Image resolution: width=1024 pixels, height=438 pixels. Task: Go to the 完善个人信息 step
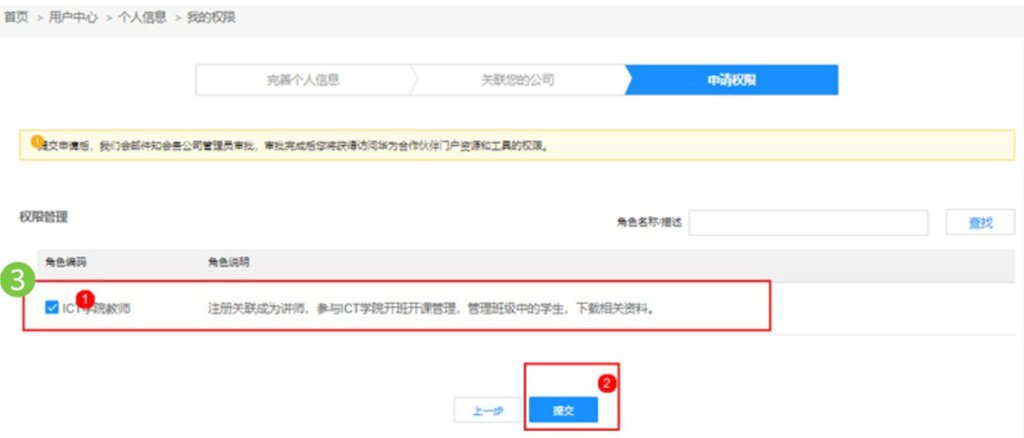pos(303,80)
